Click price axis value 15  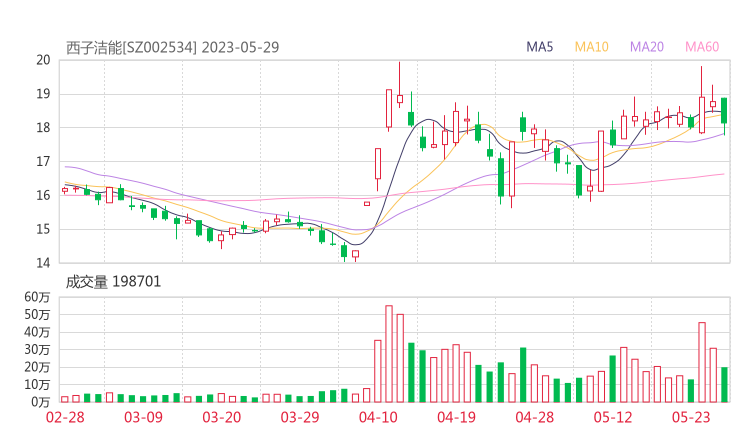(43, 229)
